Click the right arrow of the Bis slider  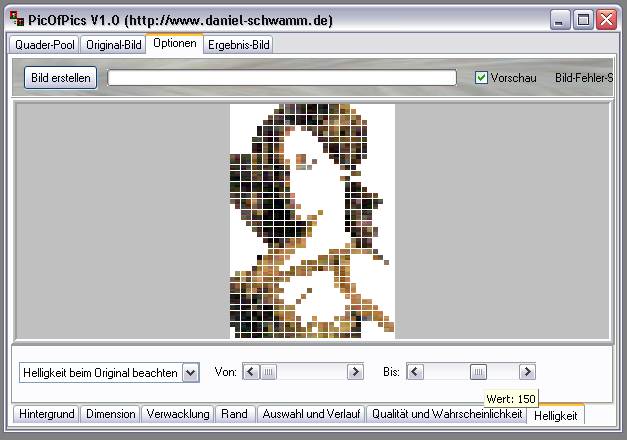tap(527, 372)
